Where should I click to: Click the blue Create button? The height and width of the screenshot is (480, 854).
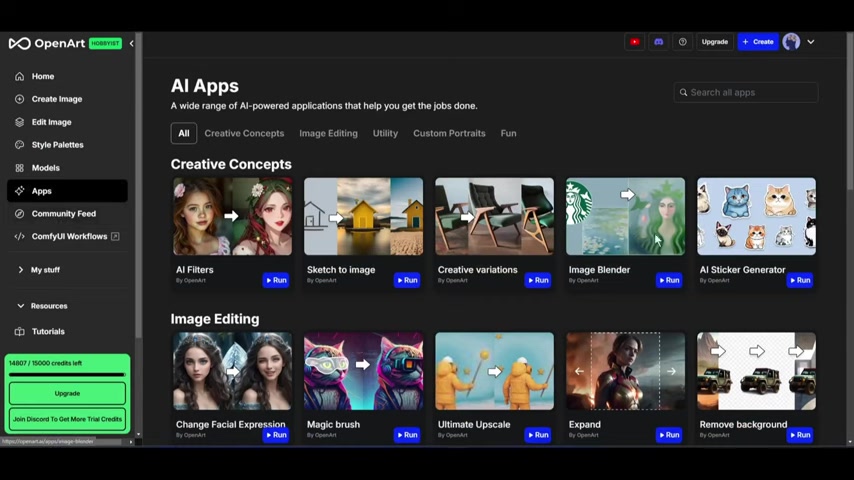pos(757,42)
